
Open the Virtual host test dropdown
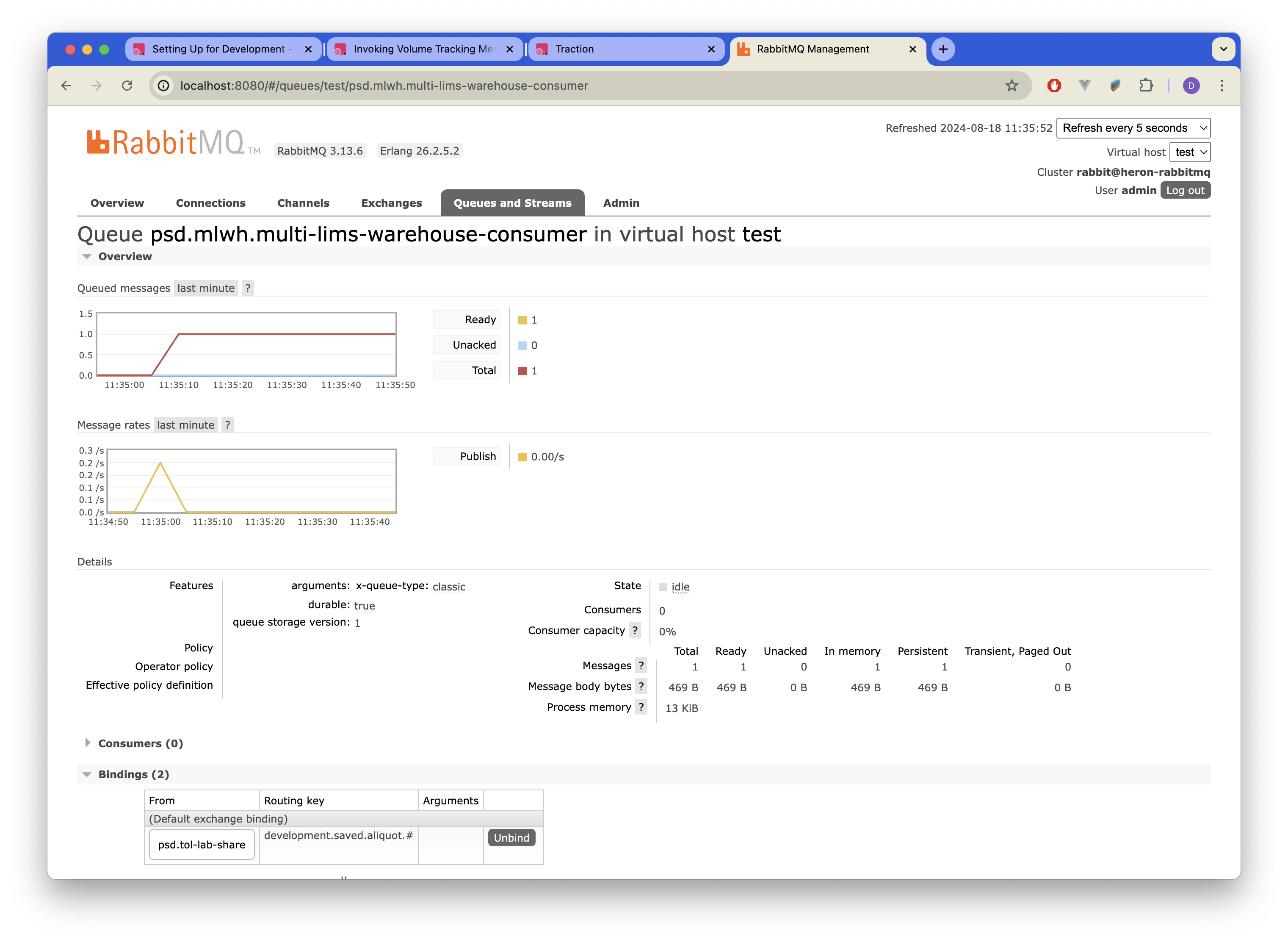[x=1190, y=152]
